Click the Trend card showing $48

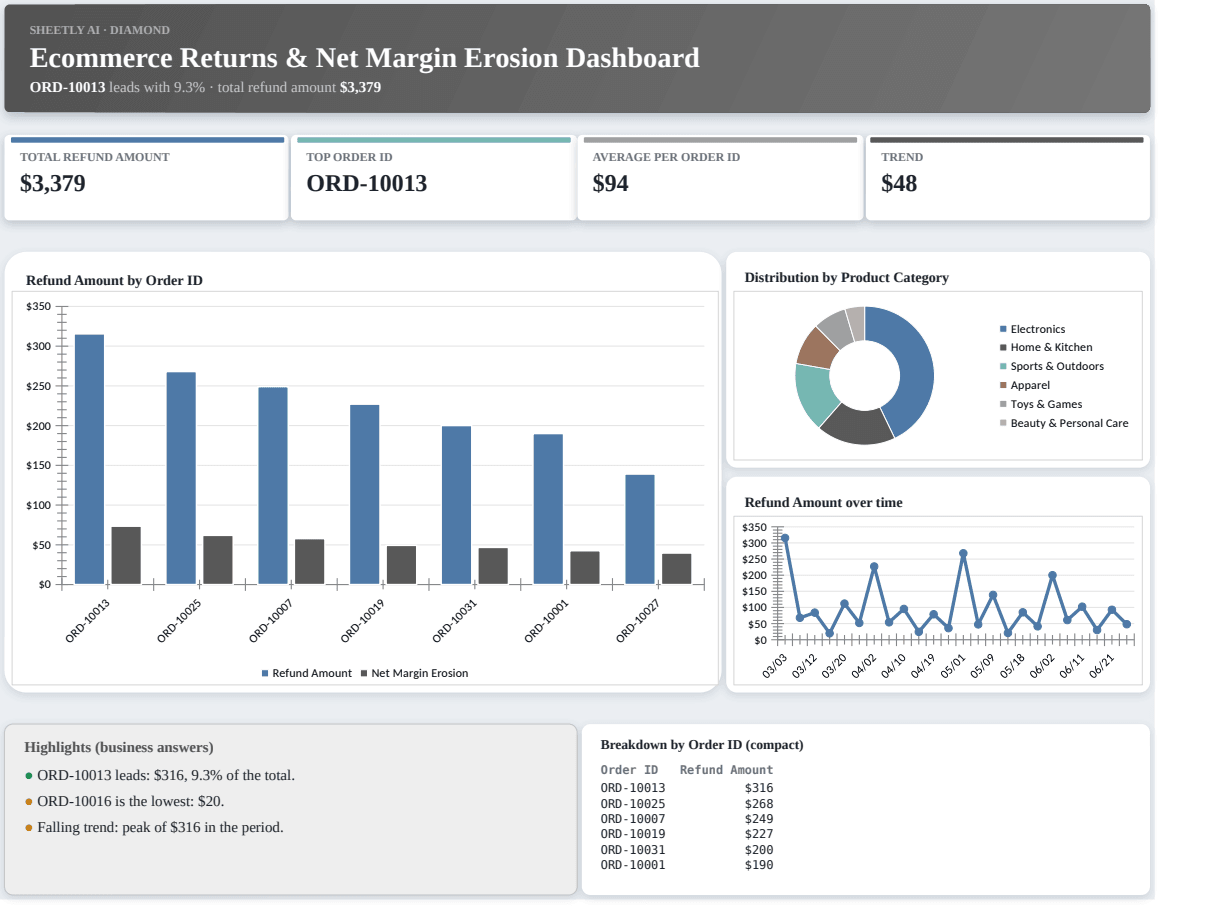click(x=1008, y=178)
